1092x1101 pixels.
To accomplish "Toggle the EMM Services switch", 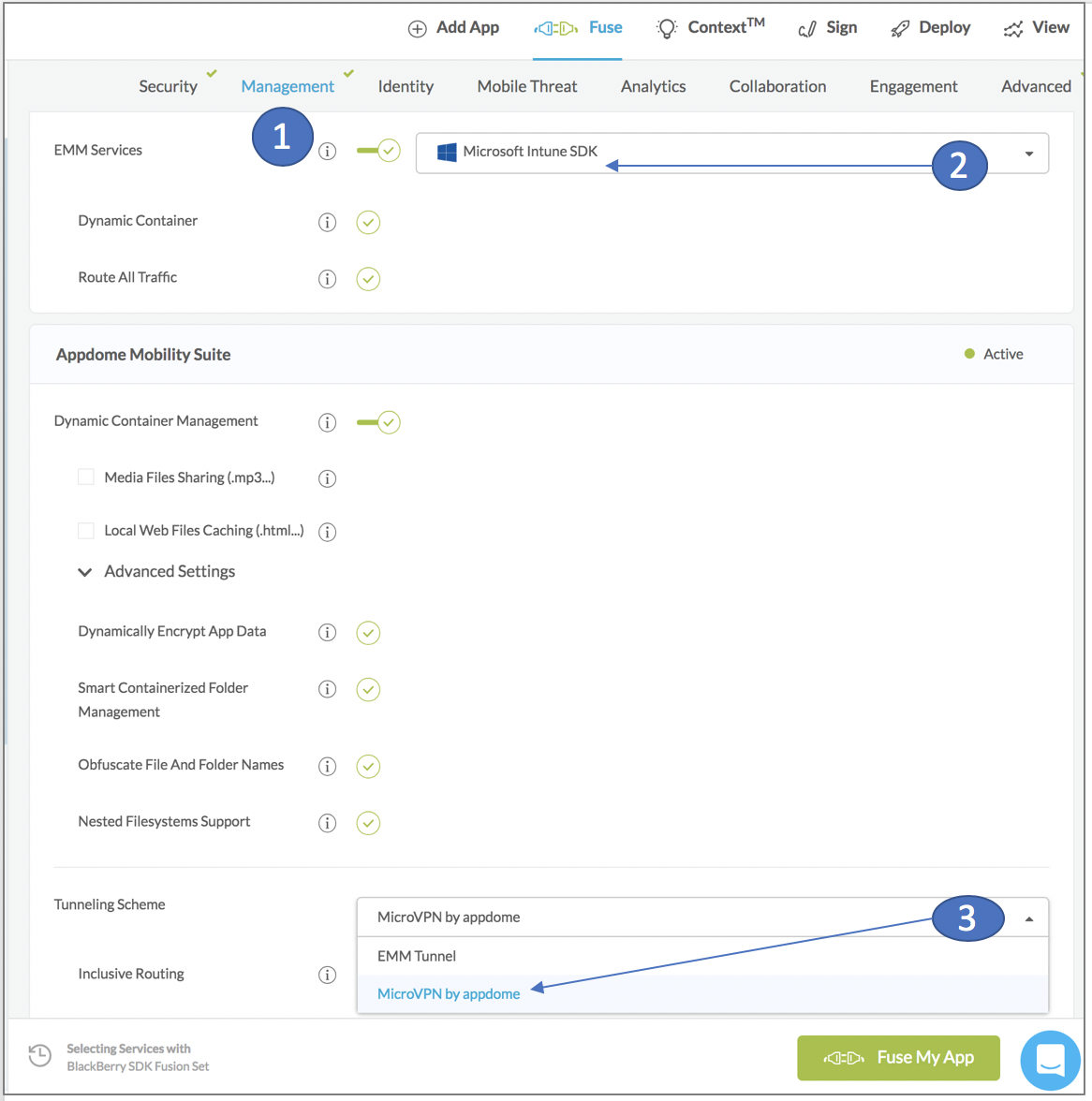I will pyautogui.click(x=378, y=150).
